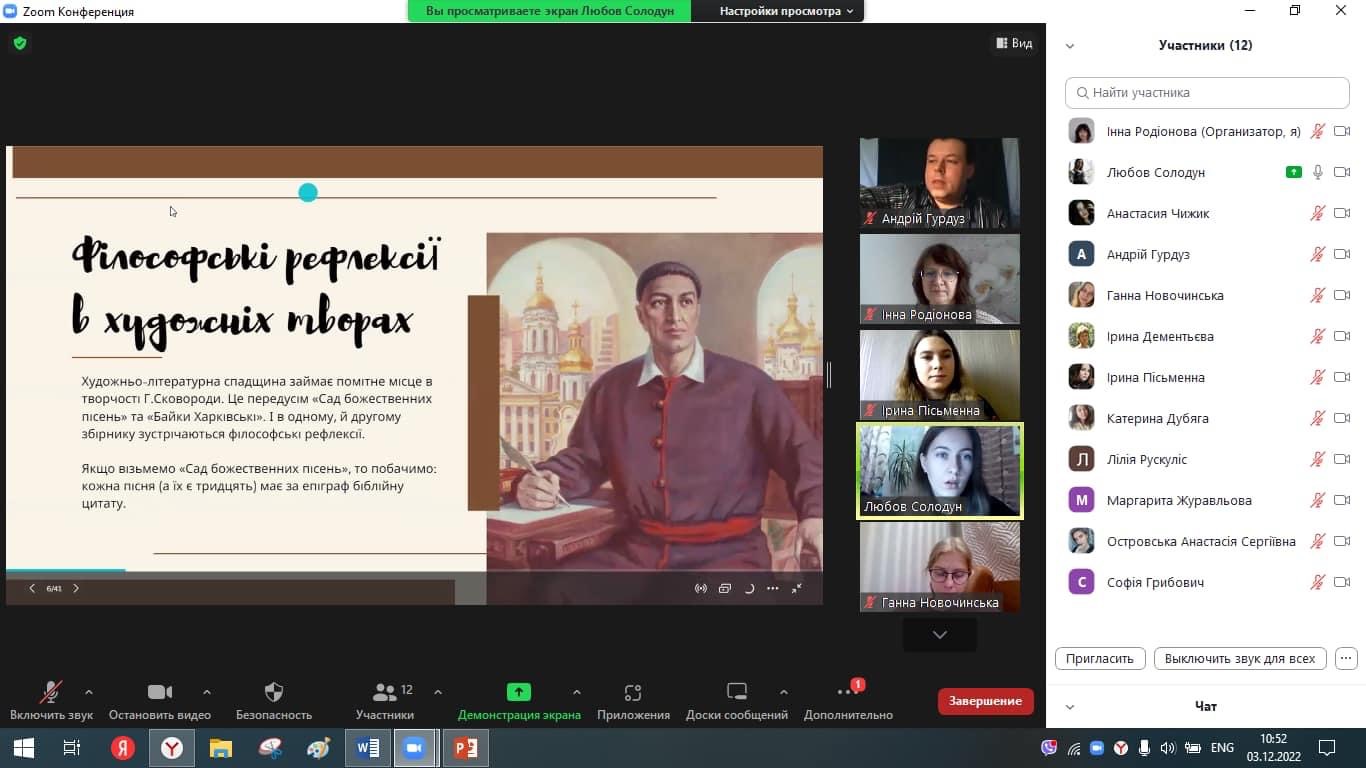Click slide present mode icon
1366x768 pixels.
tap(725, 588)
